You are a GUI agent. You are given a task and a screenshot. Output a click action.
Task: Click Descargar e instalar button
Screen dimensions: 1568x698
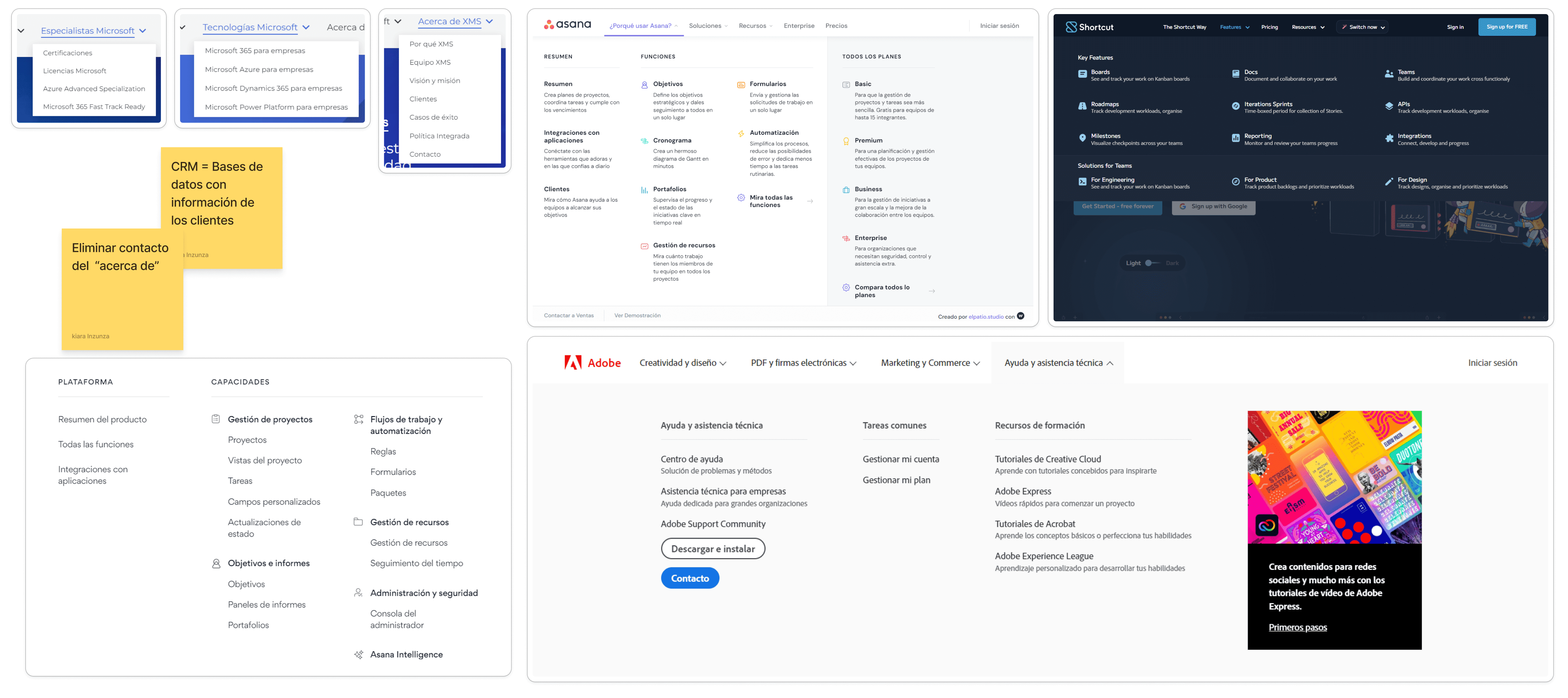(x=713, y=549)
